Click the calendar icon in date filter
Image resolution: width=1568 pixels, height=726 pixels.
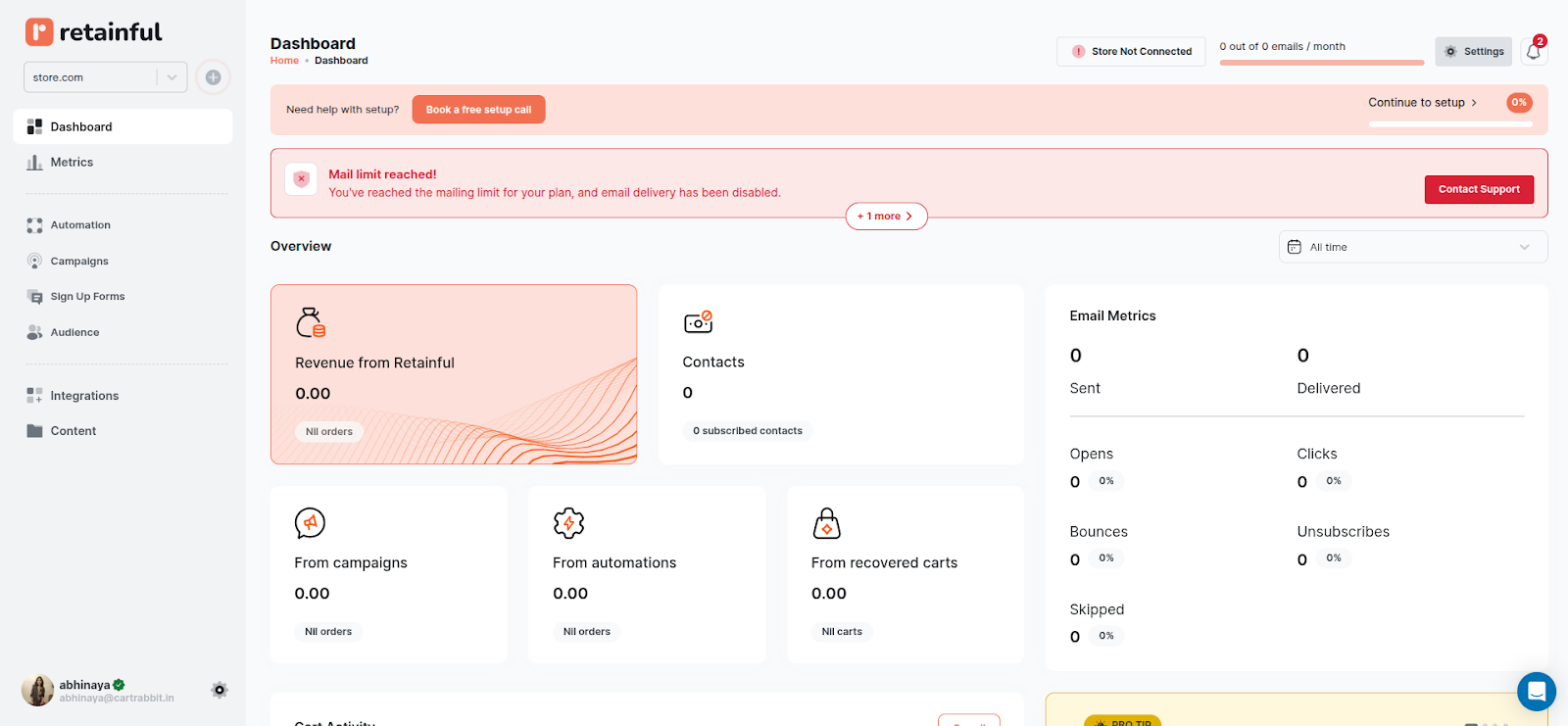point(1294,247)
